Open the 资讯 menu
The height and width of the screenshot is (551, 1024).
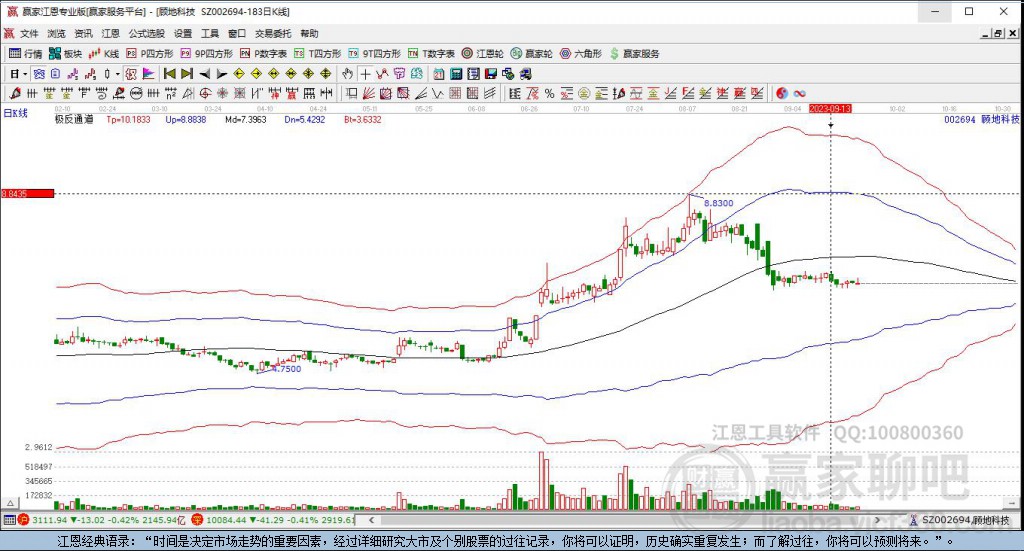tap(83, 33)
